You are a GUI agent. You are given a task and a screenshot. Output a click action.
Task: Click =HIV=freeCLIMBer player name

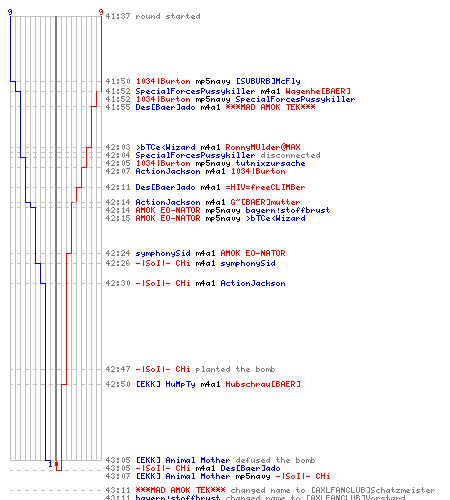[x=265, y=187]
